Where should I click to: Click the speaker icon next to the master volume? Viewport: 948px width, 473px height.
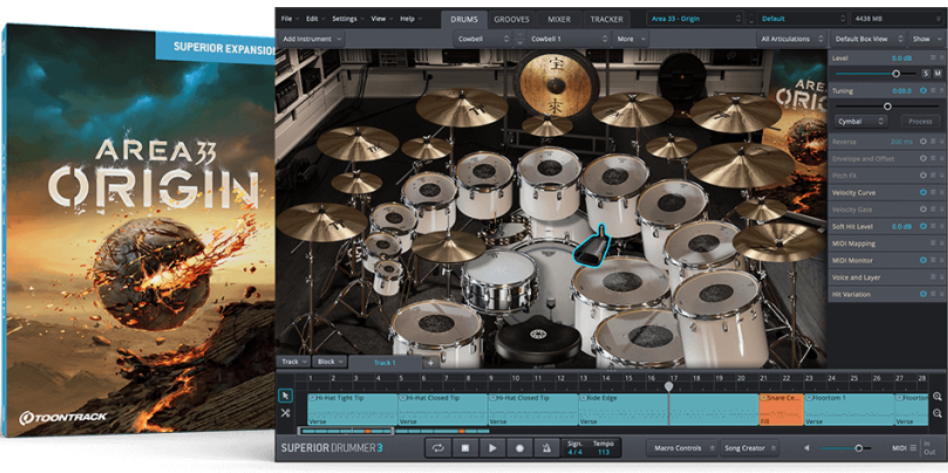click(807, 448)
